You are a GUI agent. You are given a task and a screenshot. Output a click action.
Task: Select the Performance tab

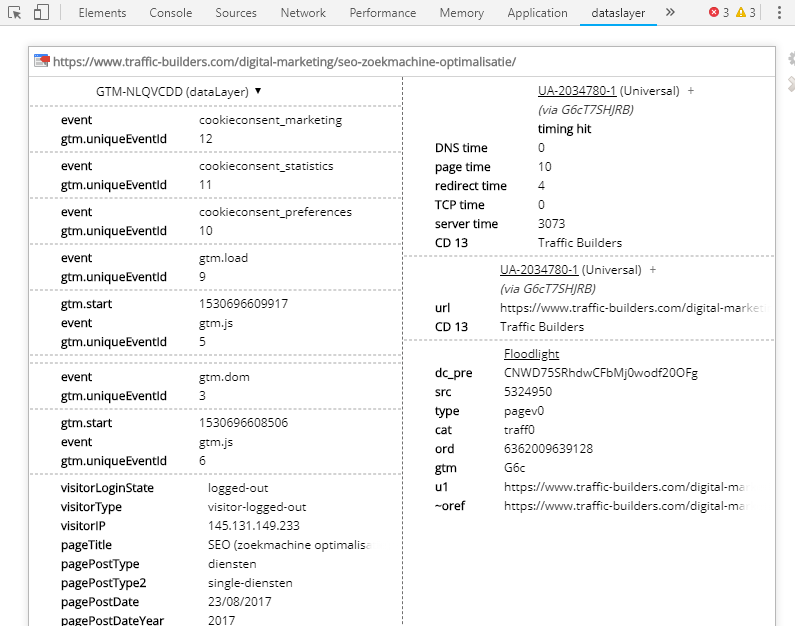point(383,13)
